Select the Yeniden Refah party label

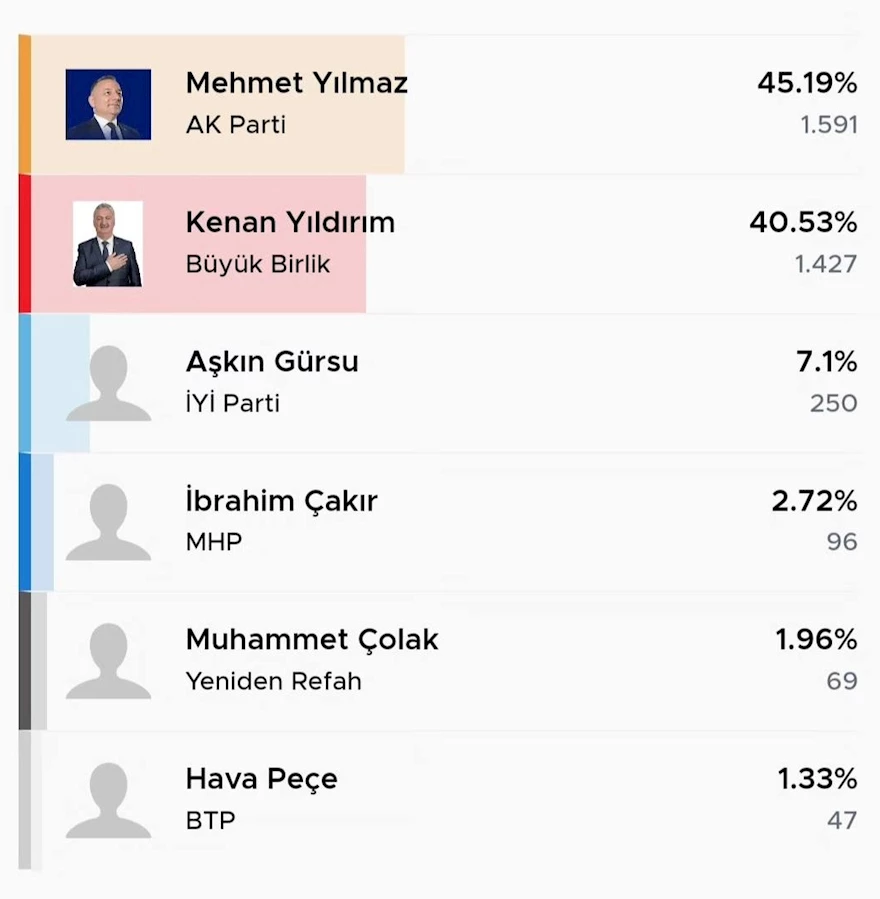tap(273, 681)
